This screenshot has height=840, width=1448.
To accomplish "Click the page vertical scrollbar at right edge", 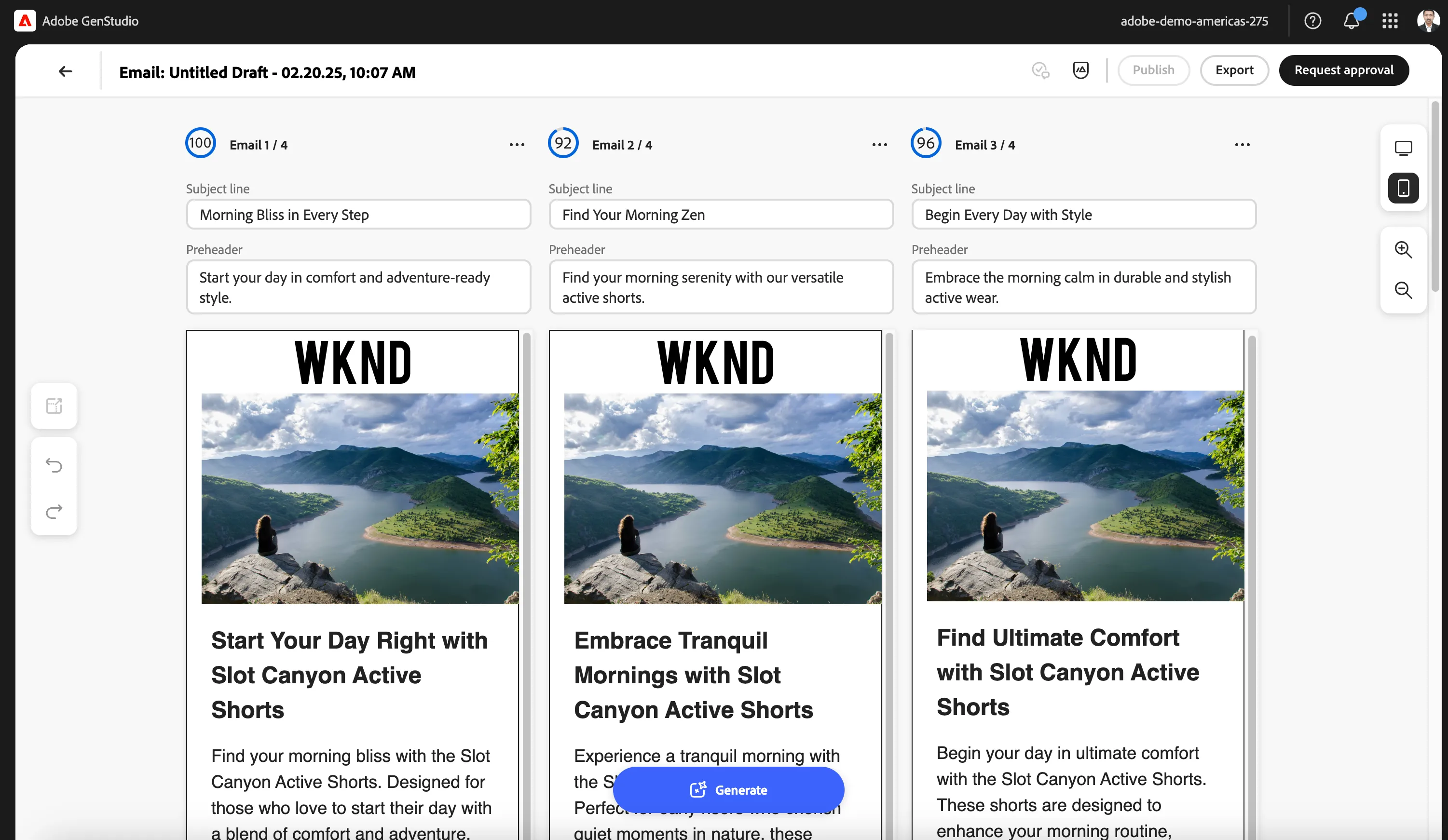I will 1435,196.
